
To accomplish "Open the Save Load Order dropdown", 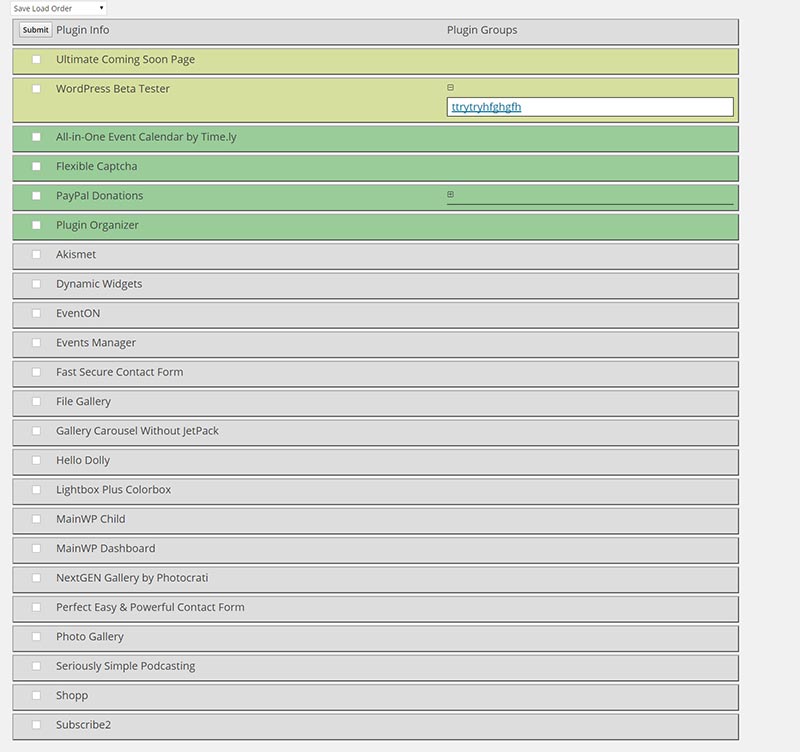I will pyautogui.click(x=59, y=8).
